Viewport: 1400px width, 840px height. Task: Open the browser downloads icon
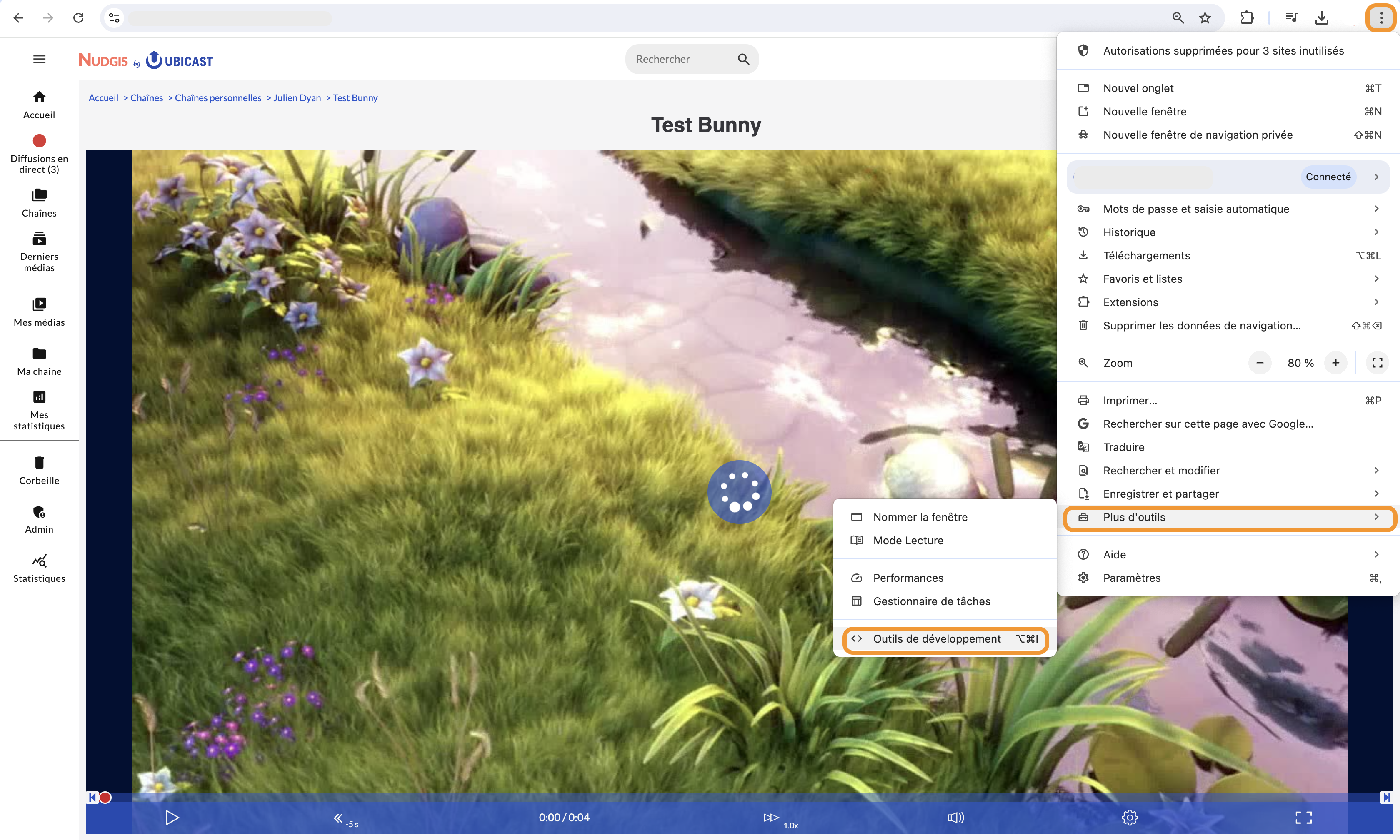pos(1322,18)
